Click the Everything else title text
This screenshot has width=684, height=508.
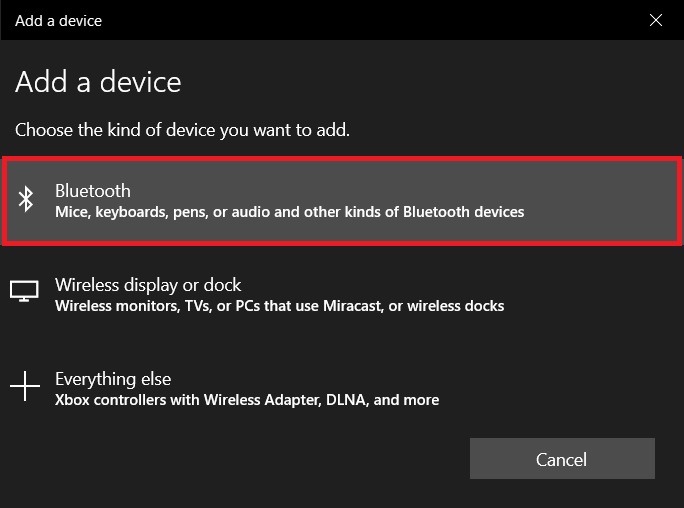[113, 379]
